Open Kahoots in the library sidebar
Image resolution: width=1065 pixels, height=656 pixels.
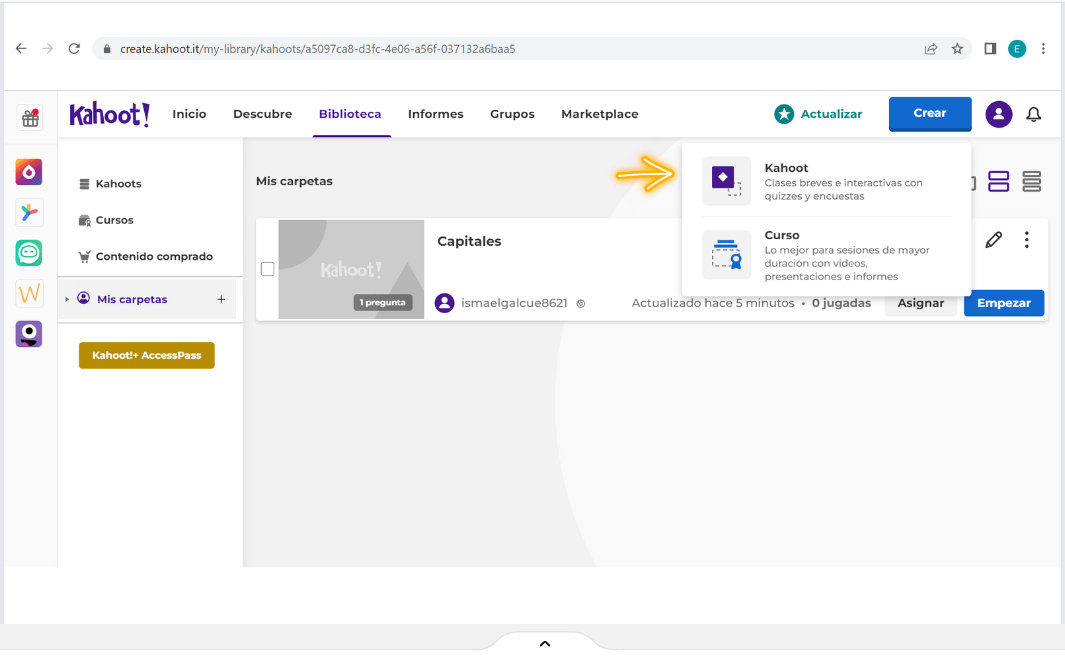point(118,183)
